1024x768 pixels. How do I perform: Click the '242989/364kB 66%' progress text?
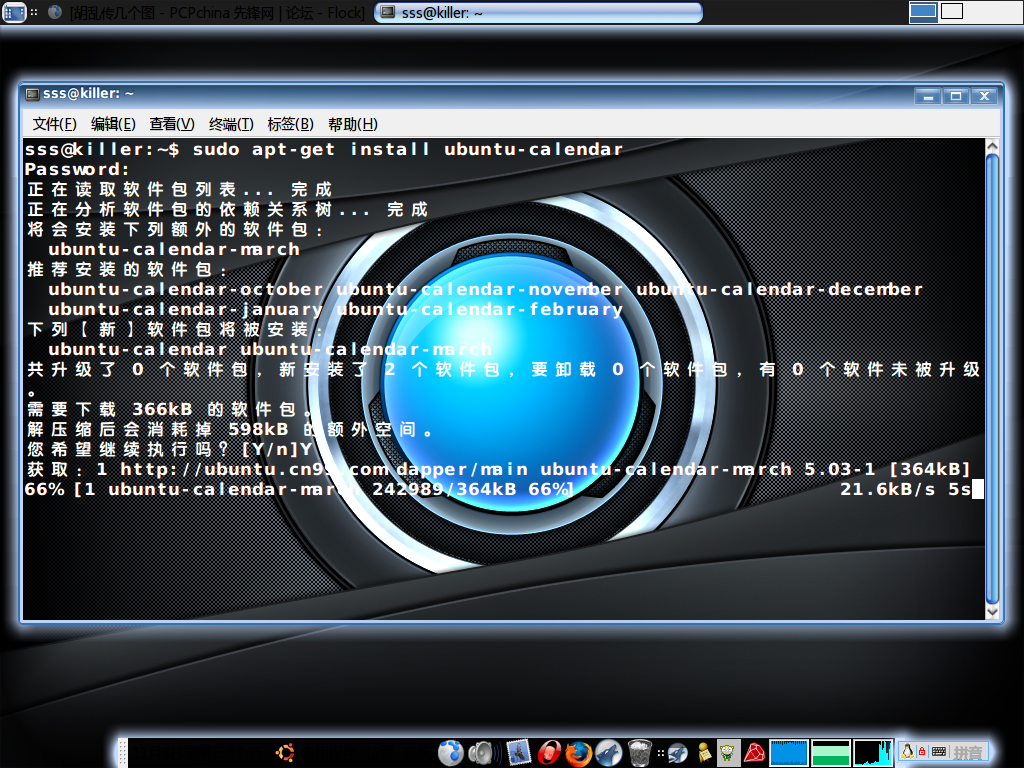pos(472,489)
